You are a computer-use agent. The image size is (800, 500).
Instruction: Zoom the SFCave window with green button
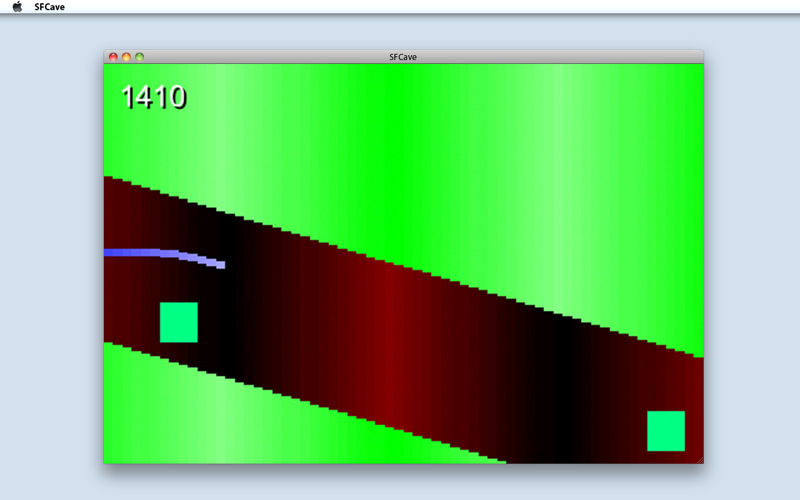(139, 57)
